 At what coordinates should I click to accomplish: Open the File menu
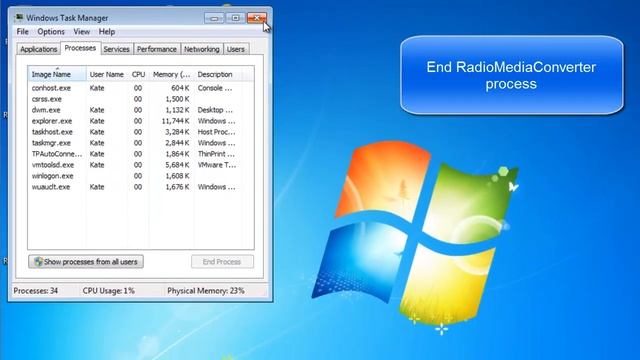point(22,32)
